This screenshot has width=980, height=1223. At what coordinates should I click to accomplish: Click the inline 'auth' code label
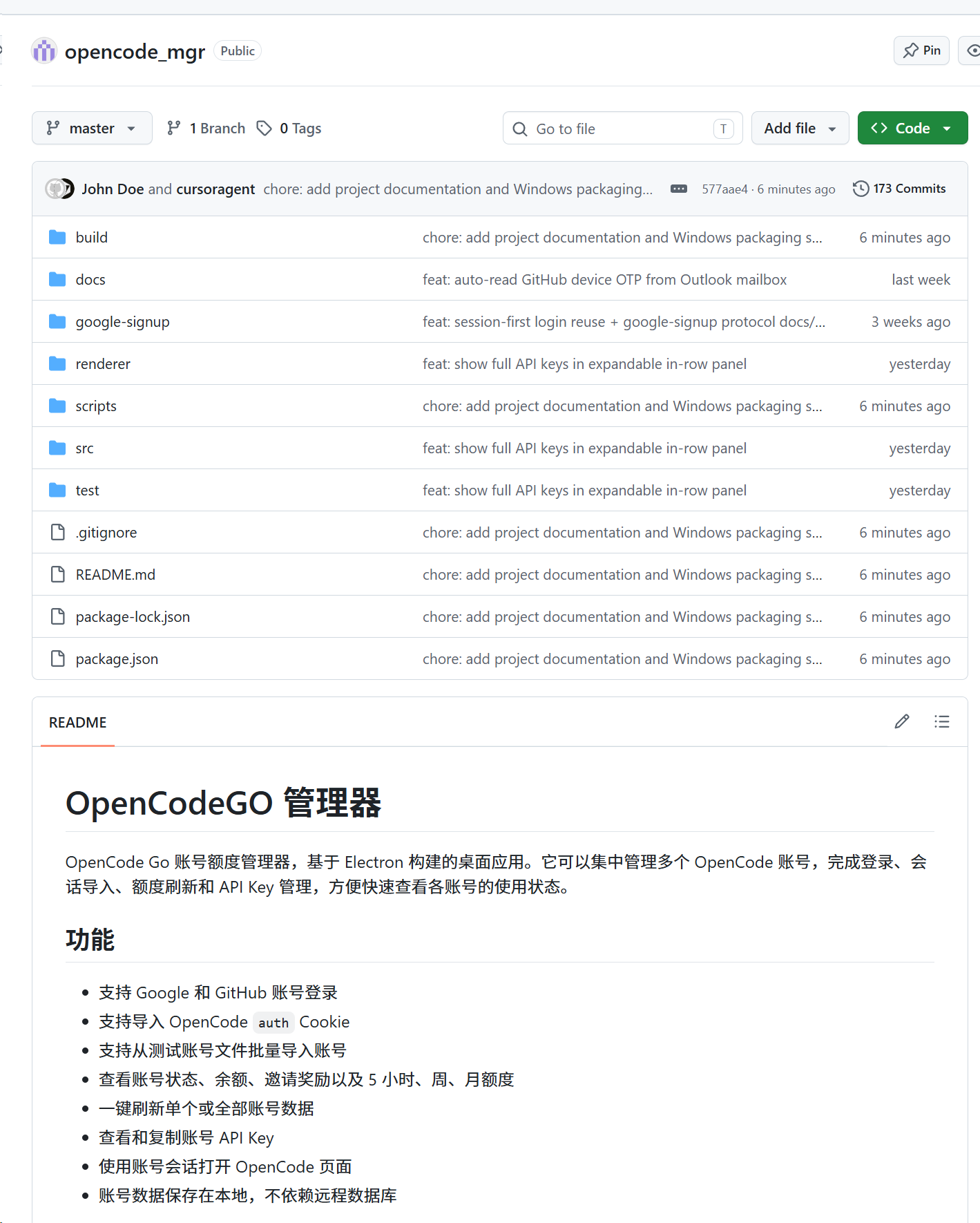tap(273, 1023)
